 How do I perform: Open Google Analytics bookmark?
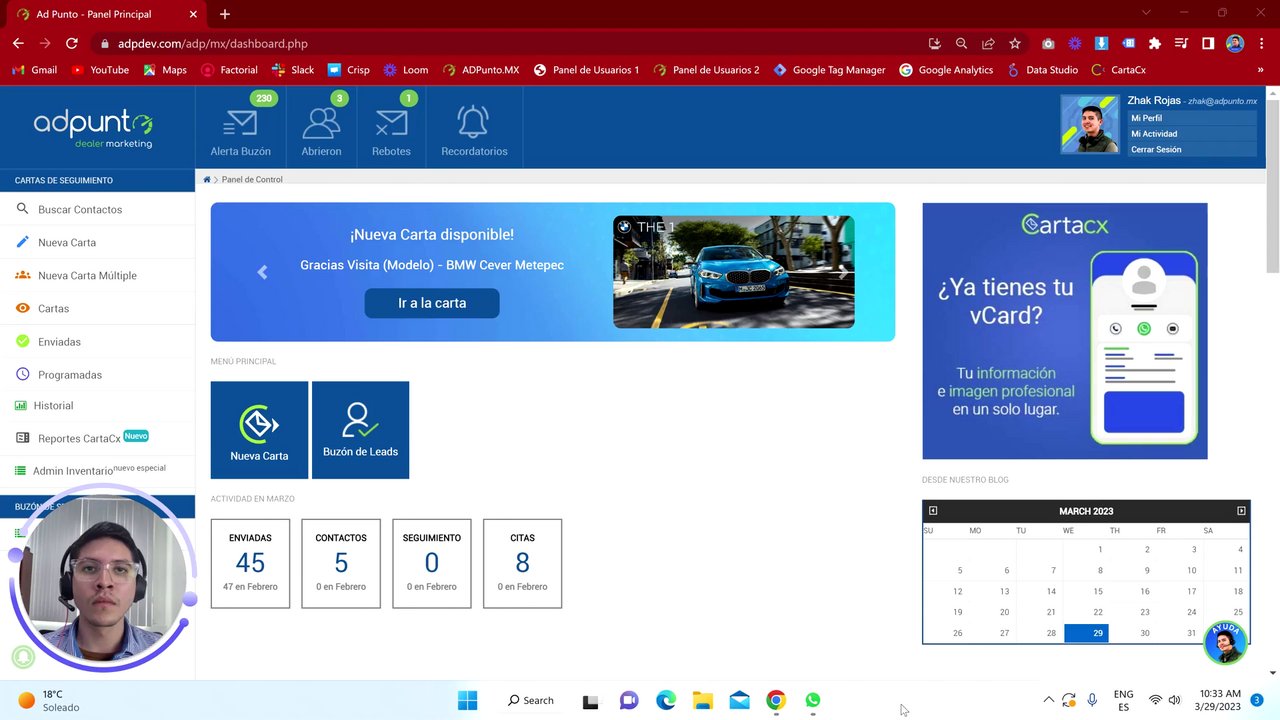pos(946,70)
